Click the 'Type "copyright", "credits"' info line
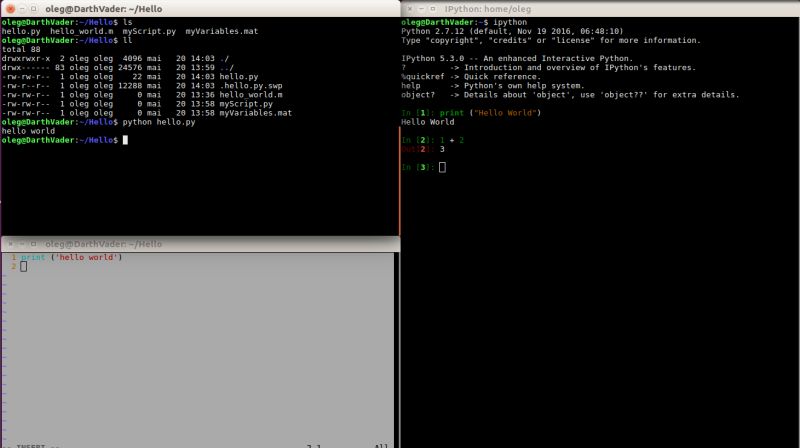The height and width of the screenshot is (448, 800). 551,40
